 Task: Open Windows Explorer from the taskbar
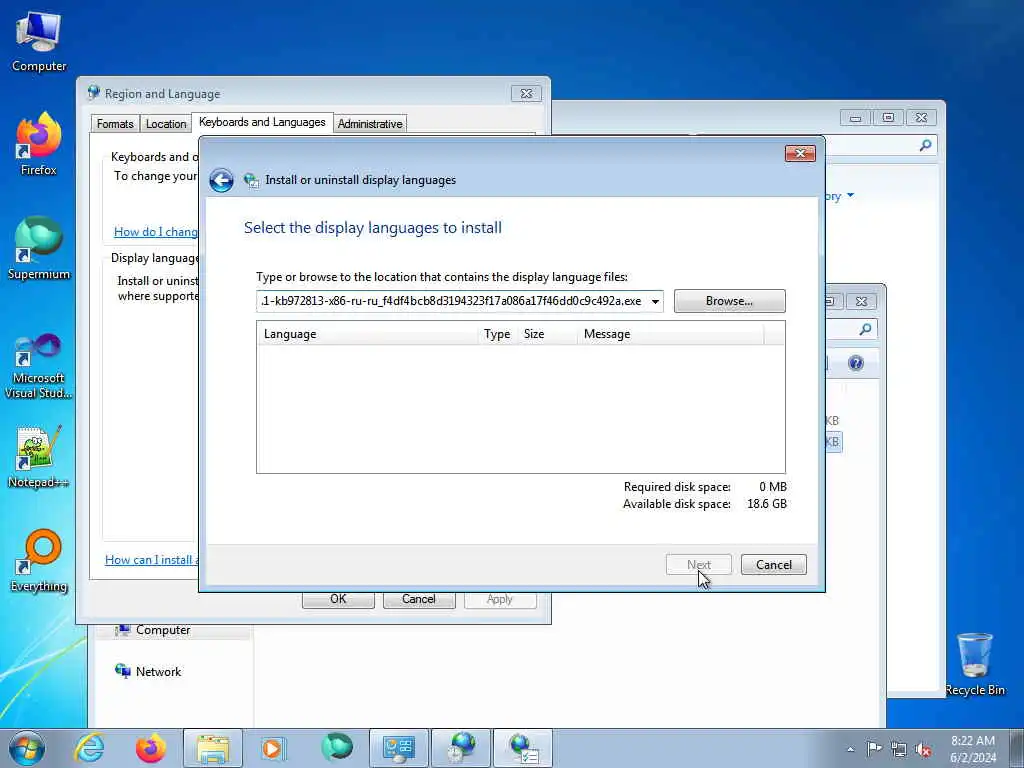212,748
